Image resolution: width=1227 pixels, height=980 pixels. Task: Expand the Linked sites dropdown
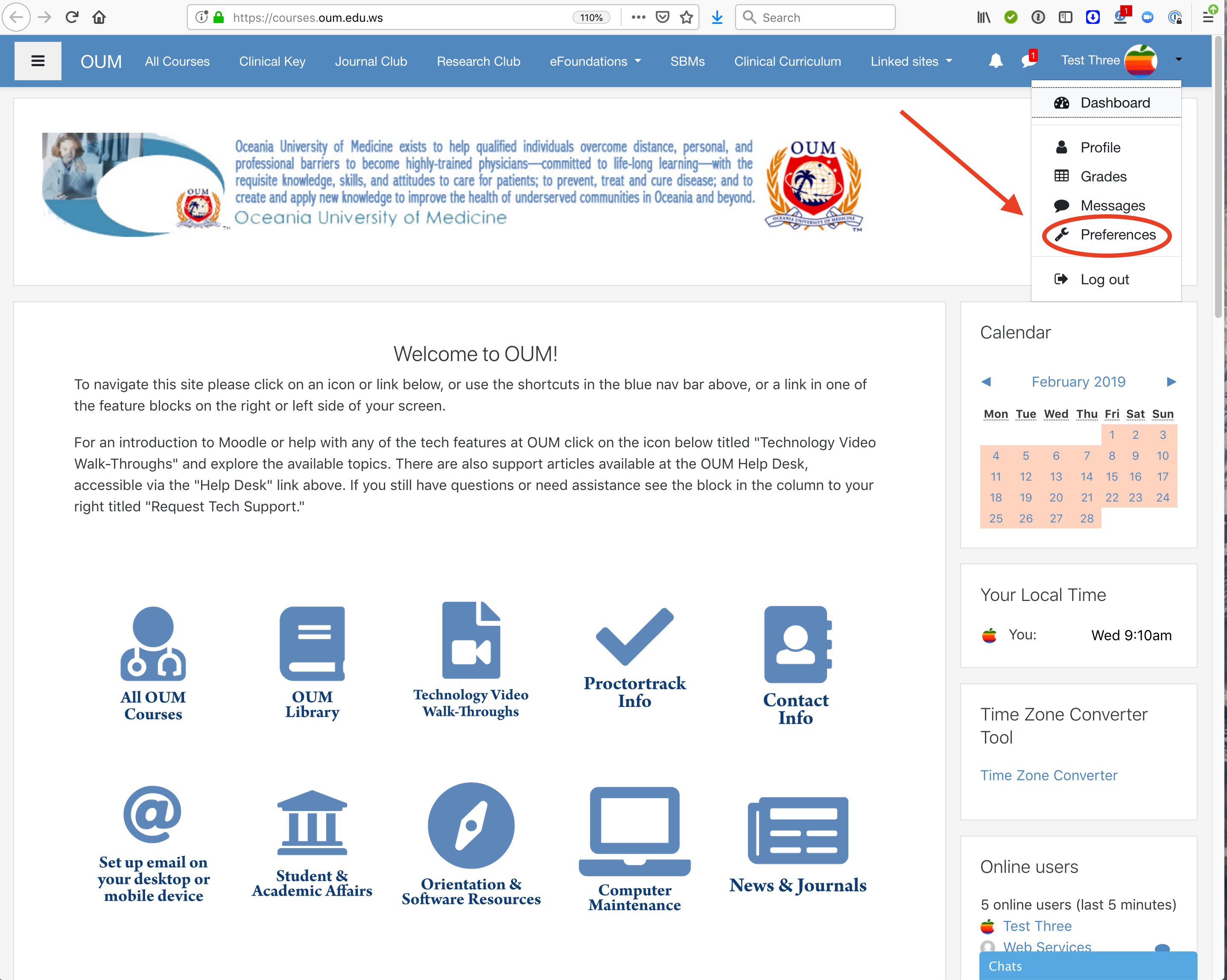point(911,61)
